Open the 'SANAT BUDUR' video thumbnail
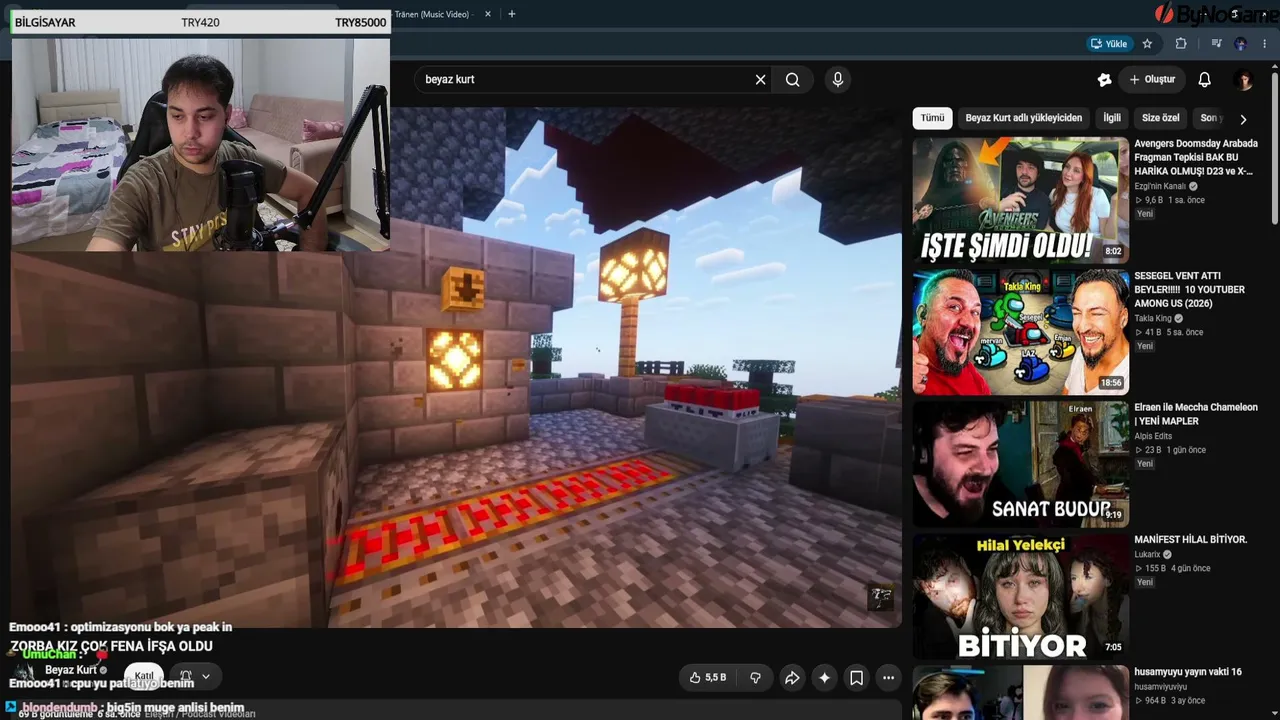This screenshot has width=1280, height=720. click(1020, 463)
